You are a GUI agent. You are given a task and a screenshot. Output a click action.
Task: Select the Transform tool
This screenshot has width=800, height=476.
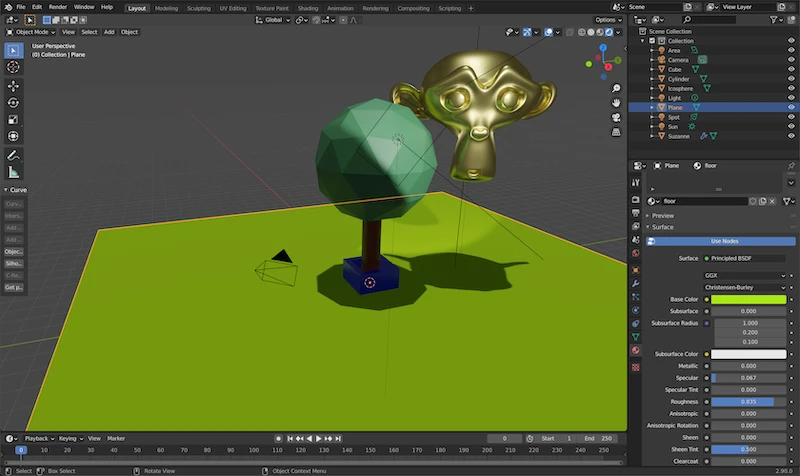(13, 136)
